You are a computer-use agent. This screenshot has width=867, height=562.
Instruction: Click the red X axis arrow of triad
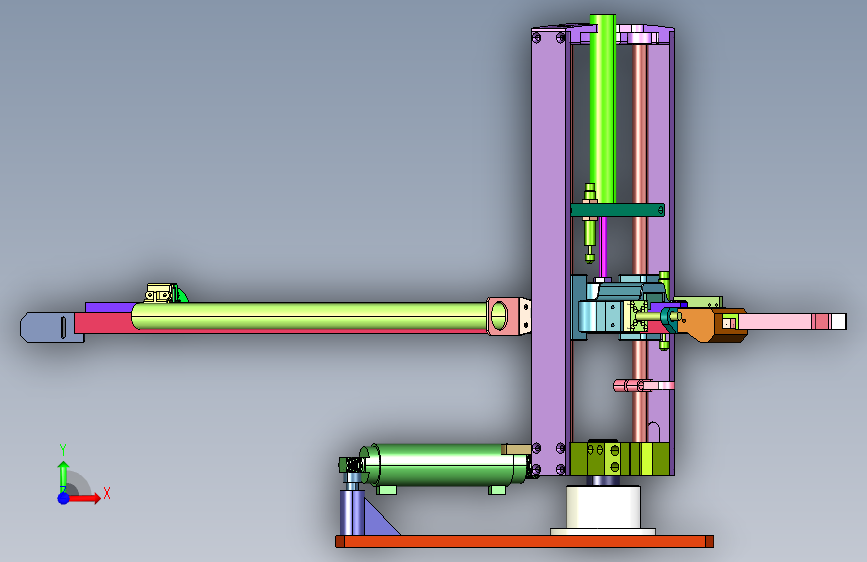tap(85, 498)
